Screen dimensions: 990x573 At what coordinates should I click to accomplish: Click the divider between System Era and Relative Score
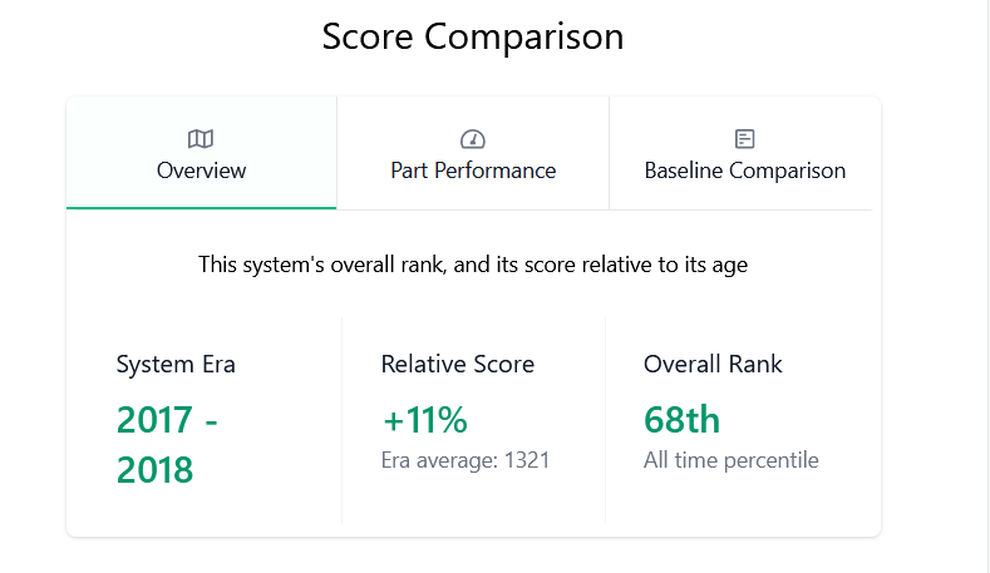click(342, 420)
